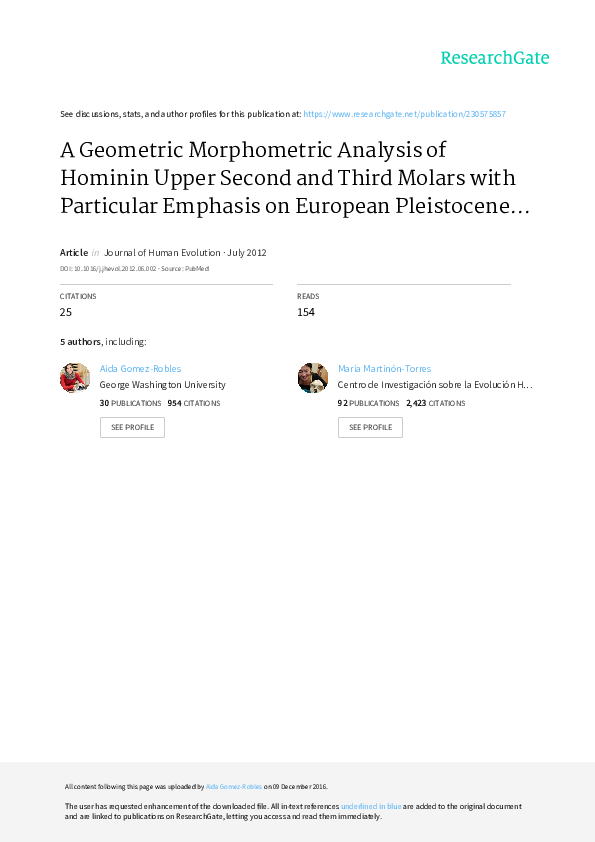Click the reads count 154
The width and height of the screenshot is (595, 842).
[306, 312]
